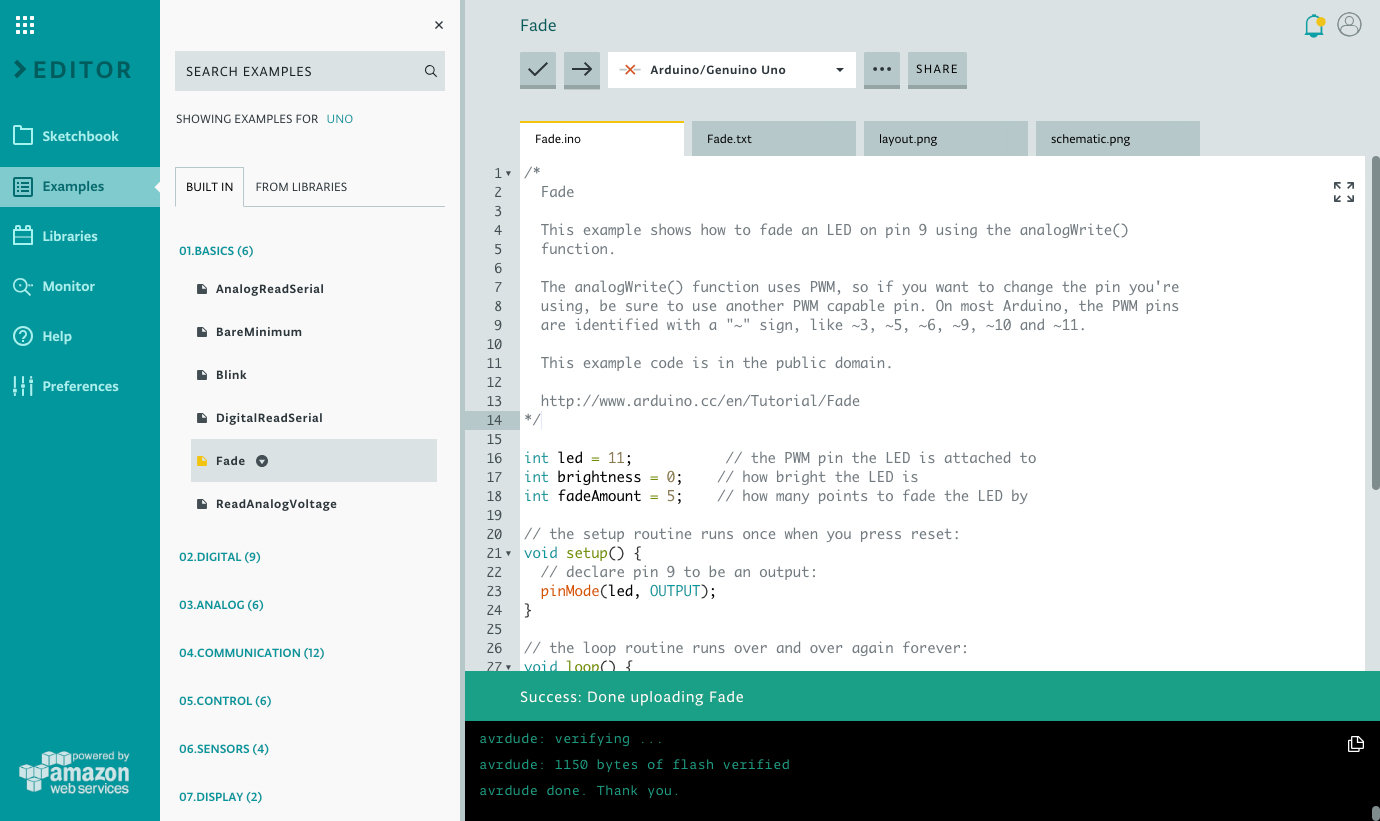
Task: Select the Fade.ino tab
Action: click(602, 139)
